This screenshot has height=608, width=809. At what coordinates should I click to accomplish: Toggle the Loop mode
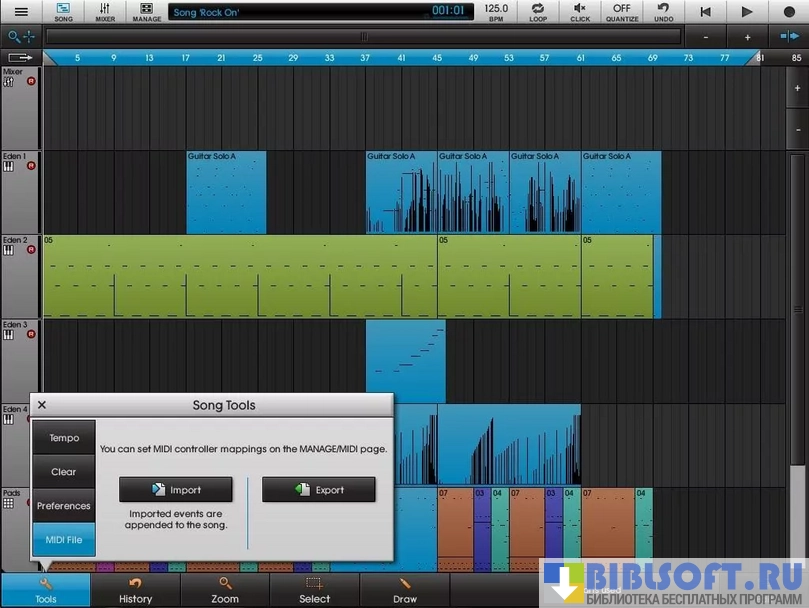point(538,12)
